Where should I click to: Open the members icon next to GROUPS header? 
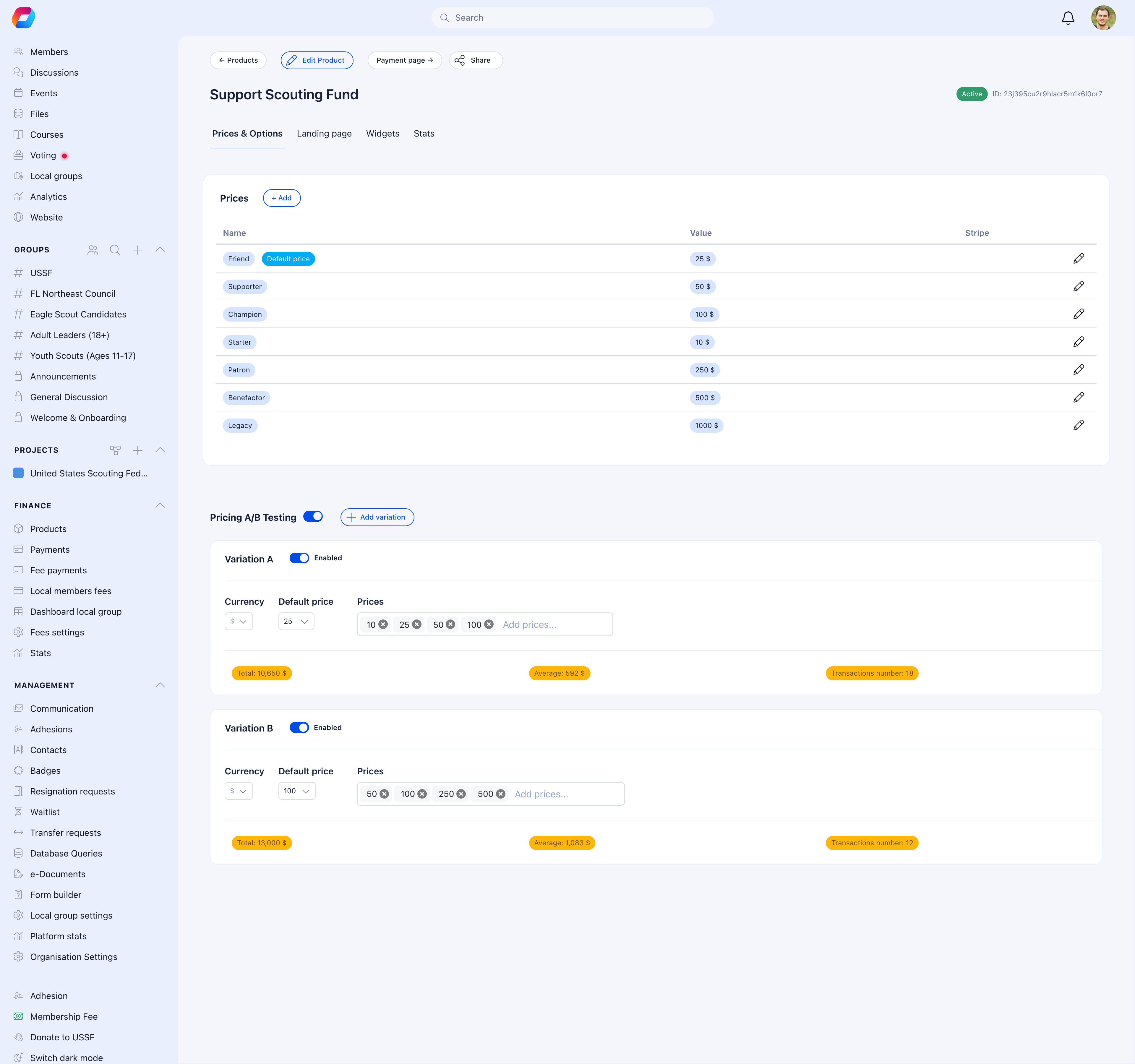coord(93,249)
